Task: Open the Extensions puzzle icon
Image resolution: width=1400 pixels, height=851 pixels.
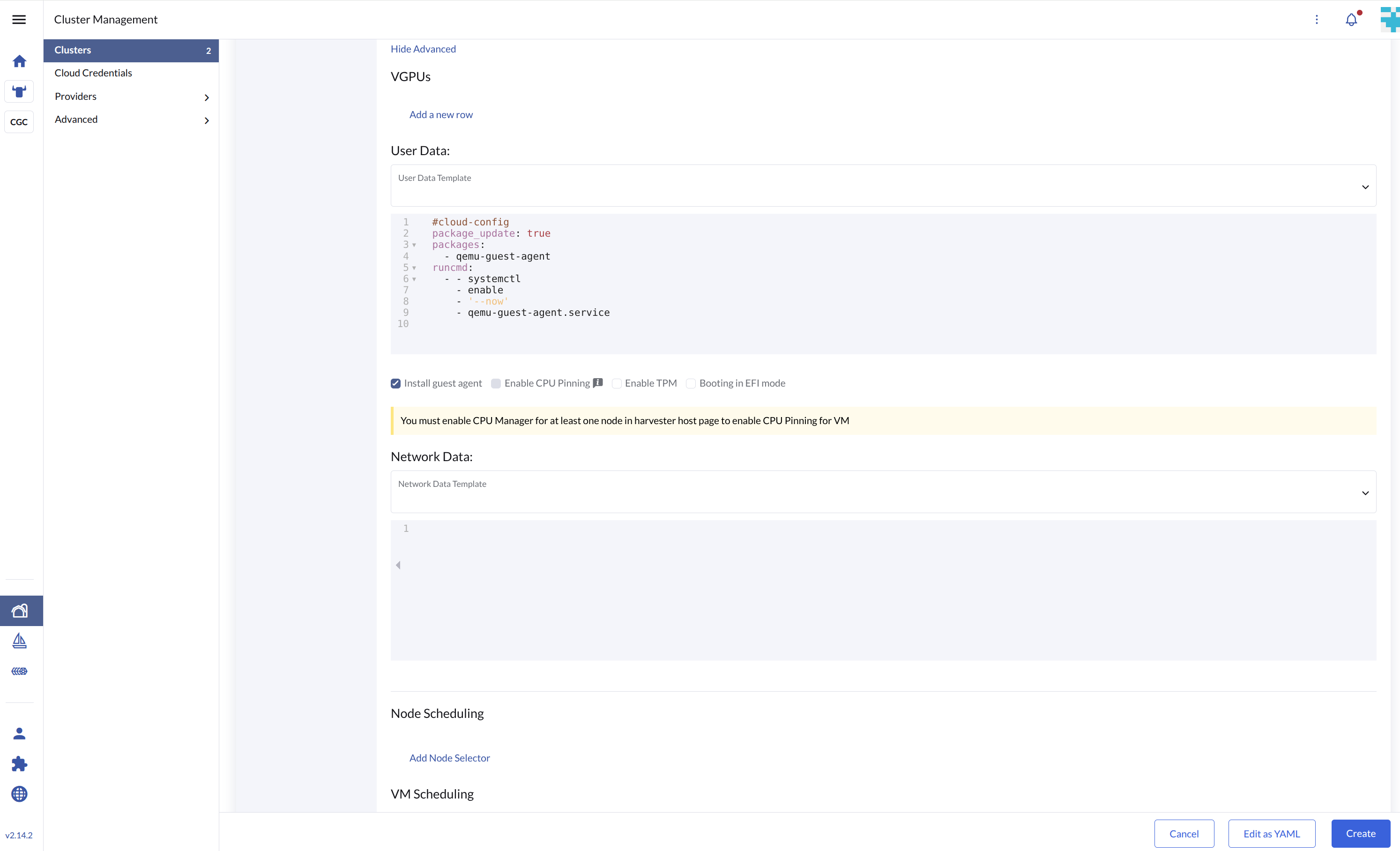Action: pos(19,763)
